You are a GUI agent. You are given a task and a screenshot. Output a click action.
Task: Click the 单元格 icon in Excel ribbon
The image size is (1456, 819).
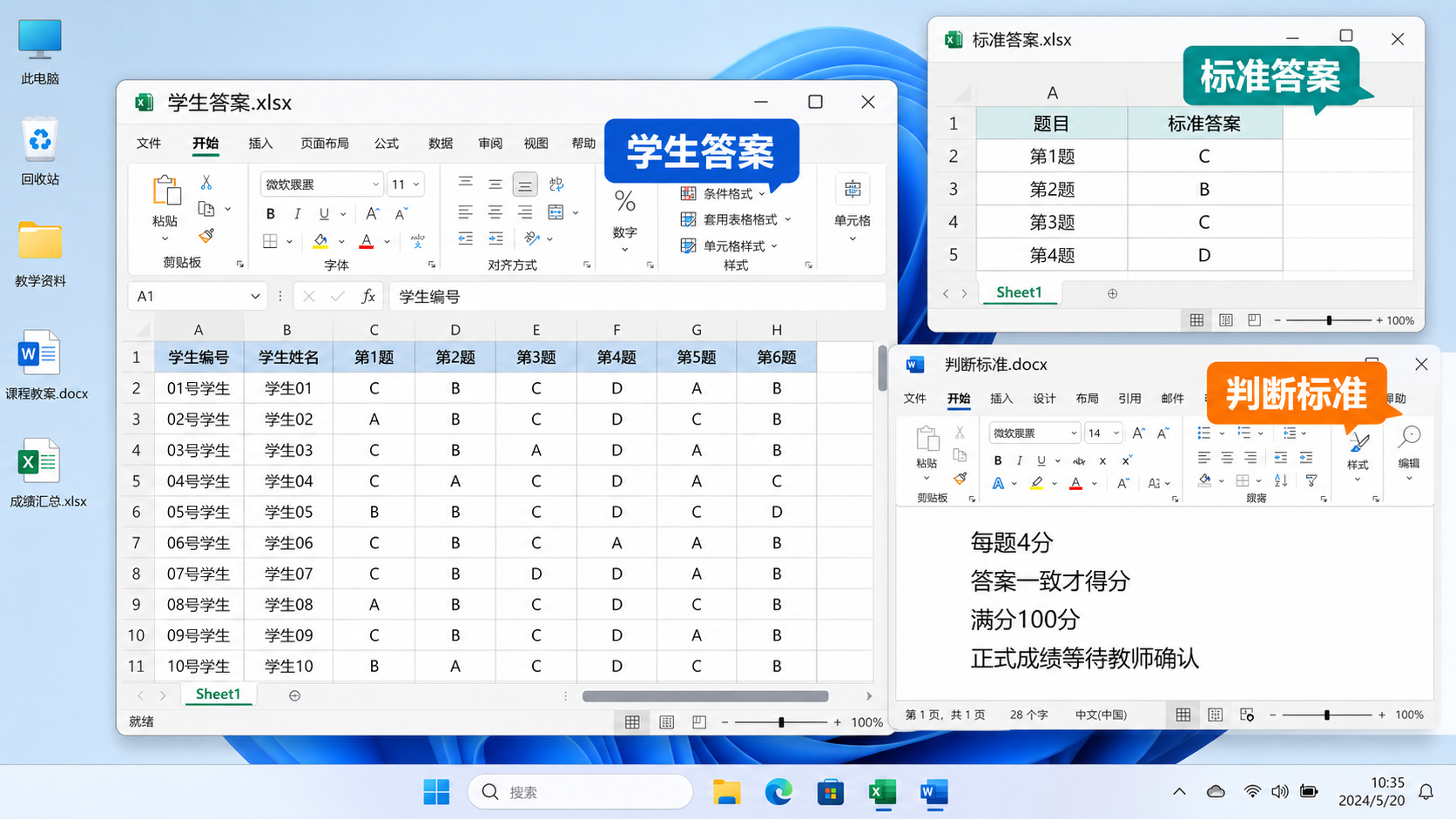point(852,189)
